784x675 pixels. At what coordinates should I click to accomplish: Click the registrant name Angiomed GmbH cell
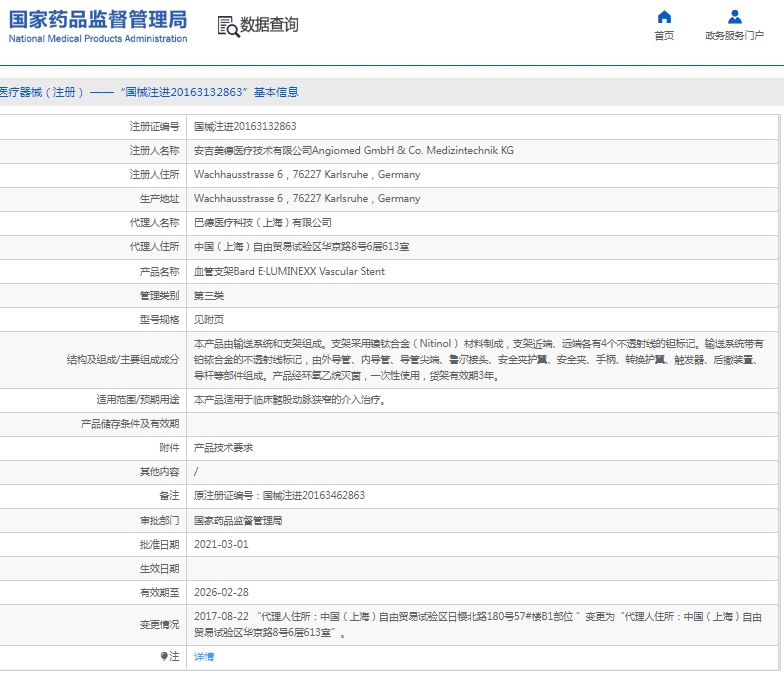(354, 150)
